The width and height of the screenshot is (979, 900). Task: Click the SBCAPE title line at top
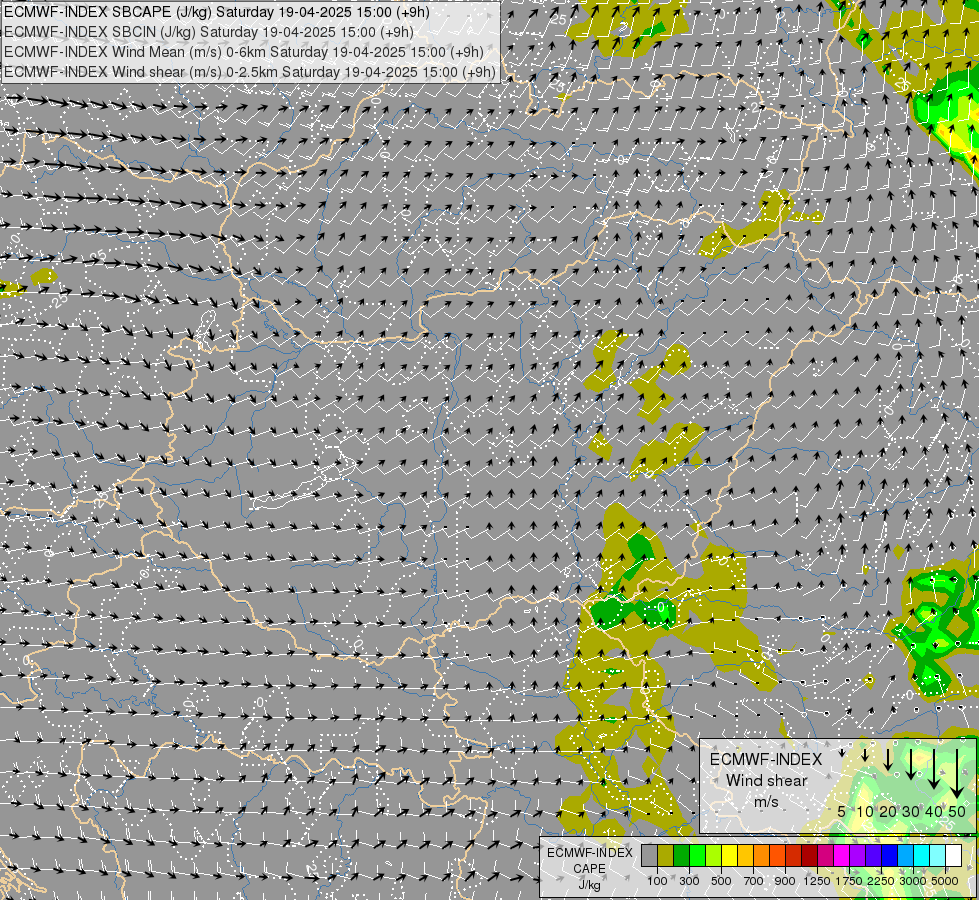tap(218, 12)
